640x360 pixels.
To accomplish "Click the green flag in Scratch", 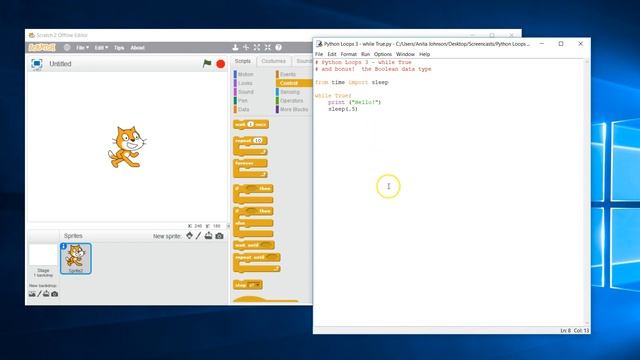I will point(207,63).
